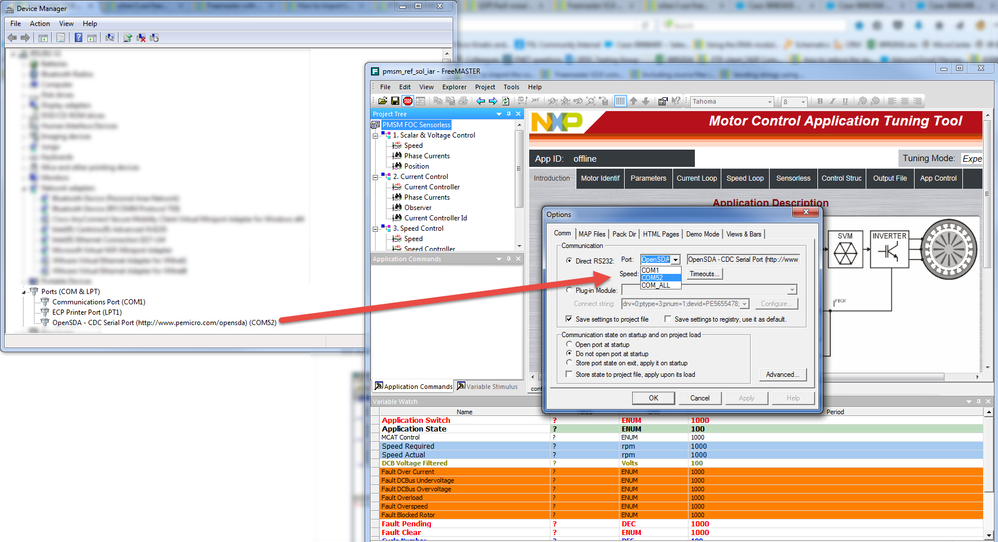Screen dimensions: 998x542
Task: Click the open project folder icon in FreeMASTER toolbar
Action: tap(383, 101)
